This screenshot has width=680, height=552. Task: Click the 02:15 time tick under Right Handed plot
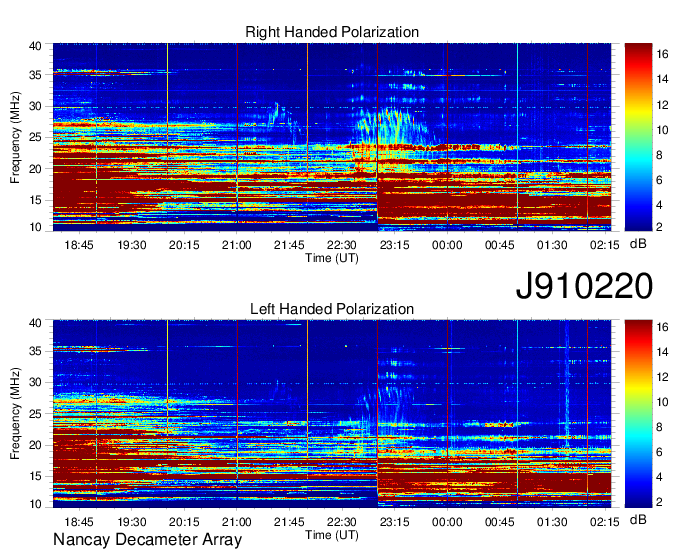[x=605, y=245]
